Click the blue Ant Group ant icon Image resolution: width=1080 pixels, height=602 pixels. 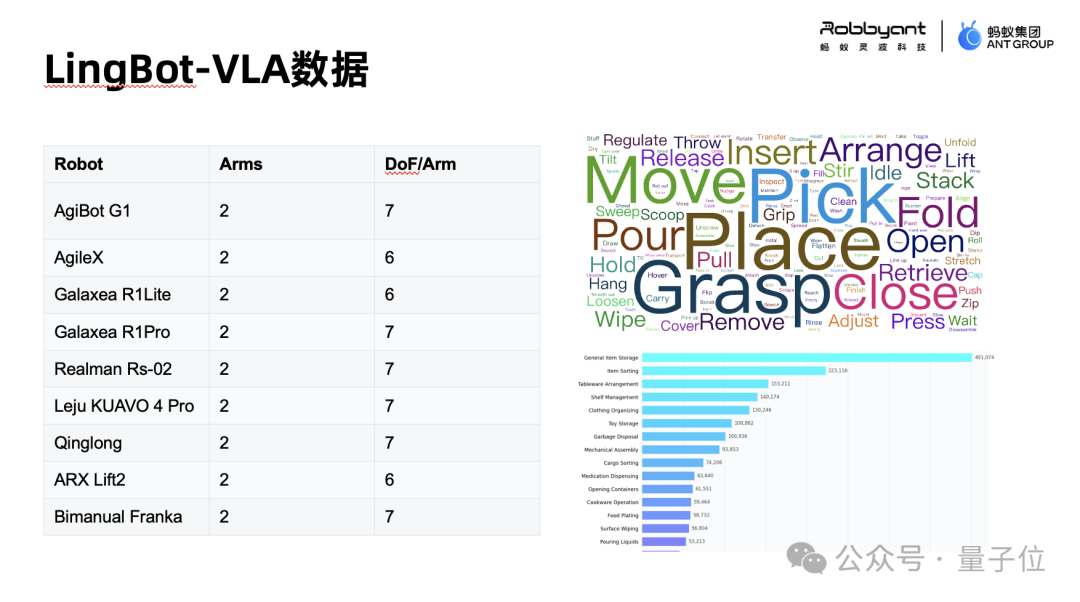pos(969,36)
